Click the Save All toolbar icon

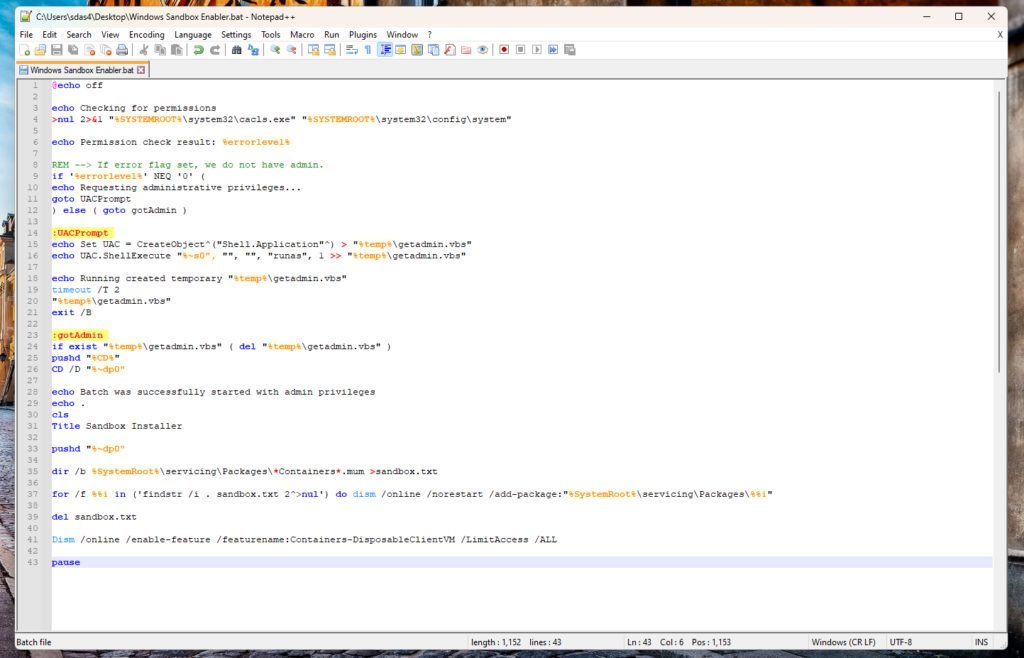[x=73, y=50]
